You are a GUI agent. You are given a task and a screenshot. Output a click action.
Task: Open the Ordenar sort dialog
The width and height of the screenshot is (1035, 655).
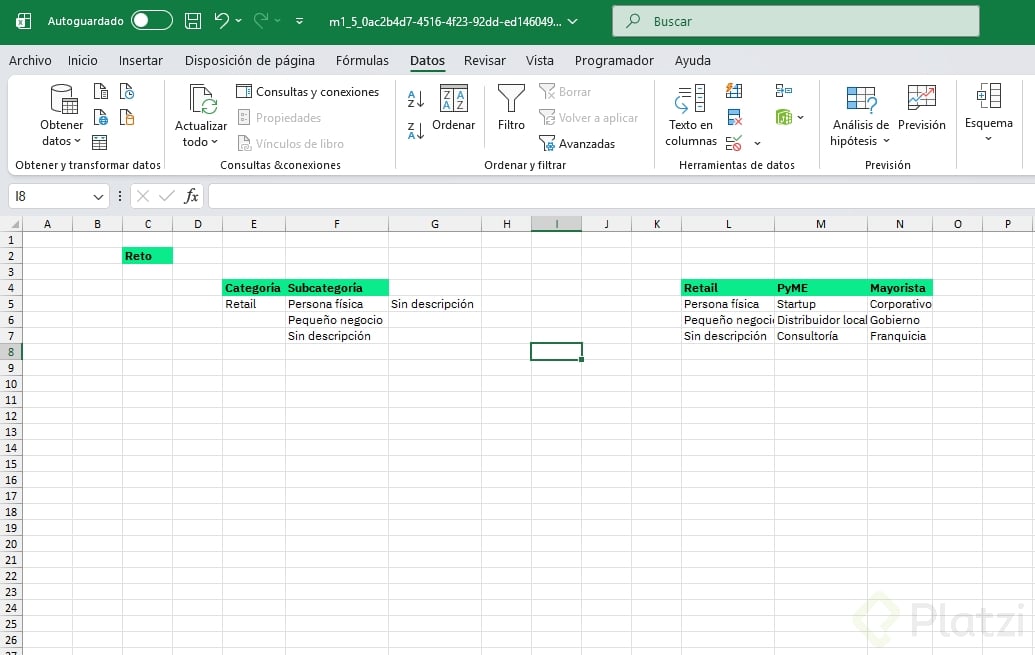[x=454, y=108]
